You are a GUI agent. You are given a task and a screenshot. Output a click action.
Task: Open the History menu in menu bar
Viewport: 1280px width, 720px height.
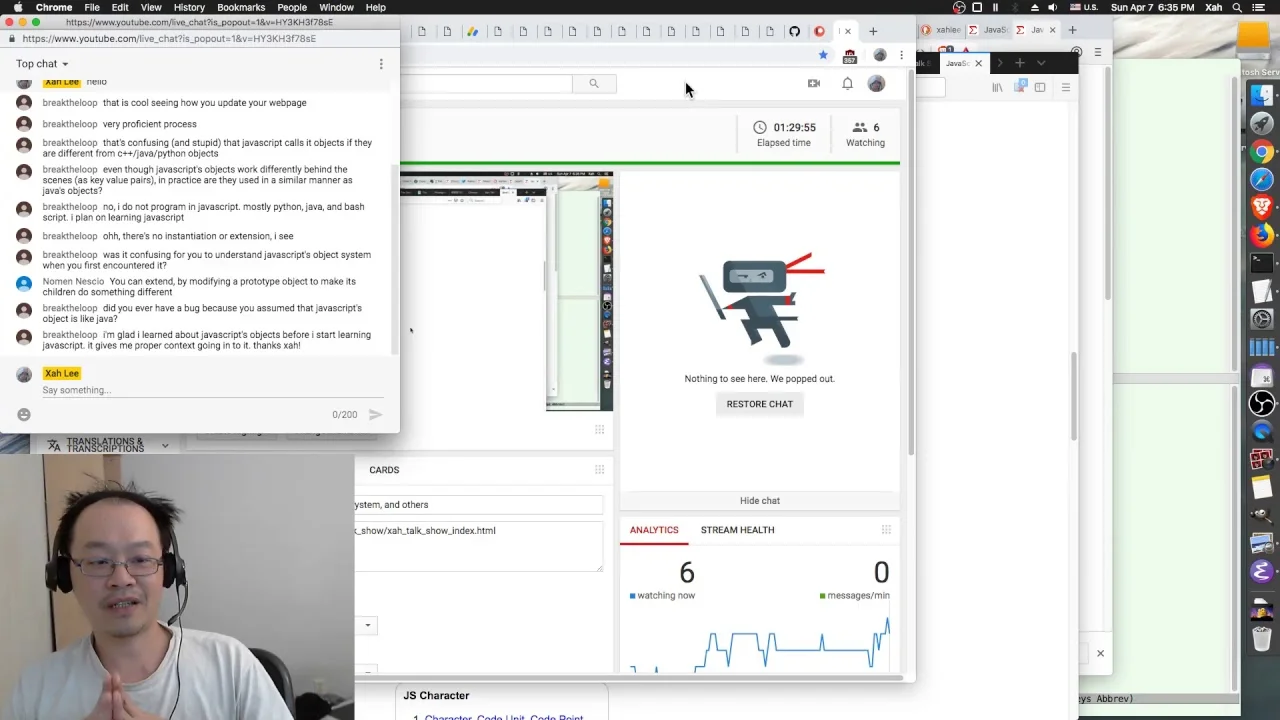click(x=189, y=7)
